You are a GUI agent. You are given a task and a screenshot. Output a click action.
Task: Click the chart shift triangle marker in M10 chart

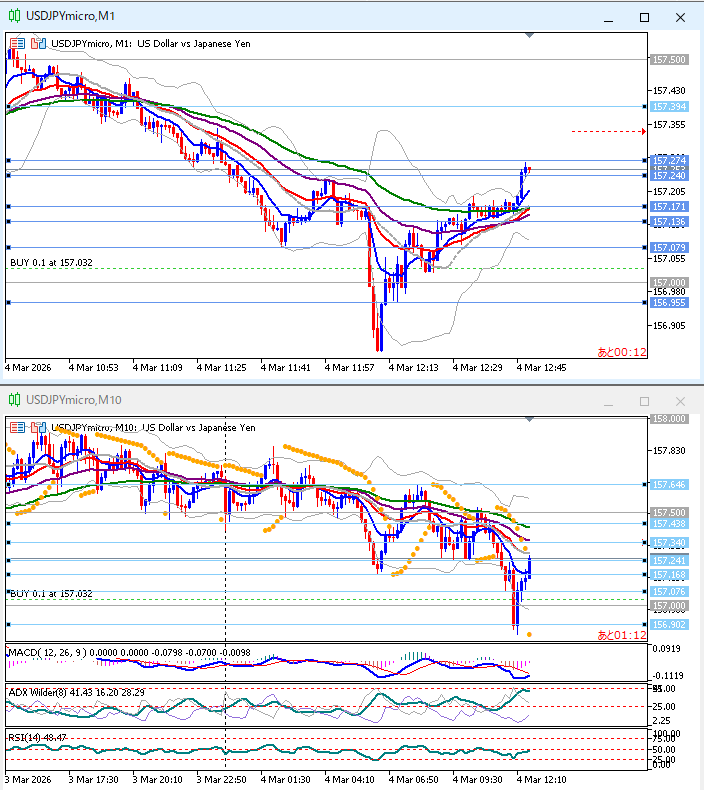(x=530, y=421)
